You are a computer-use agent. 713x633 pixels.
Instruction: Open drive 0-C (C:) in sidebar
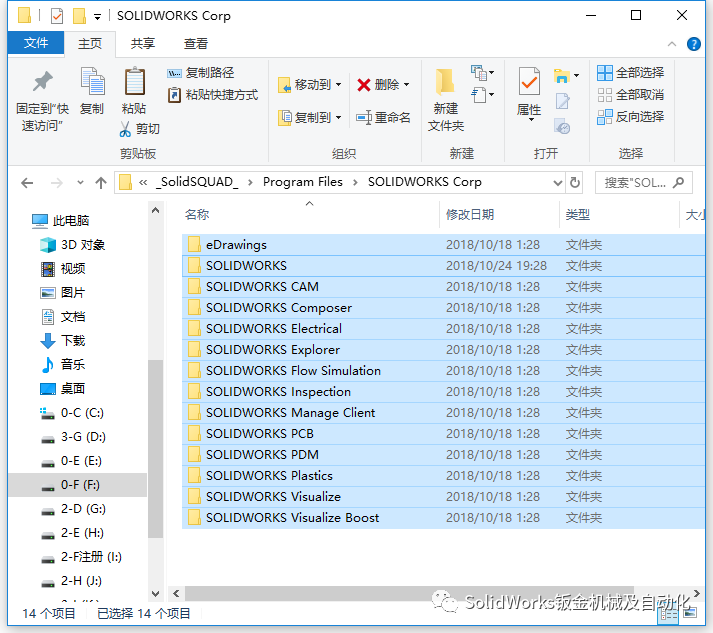(x=72, y=413)
